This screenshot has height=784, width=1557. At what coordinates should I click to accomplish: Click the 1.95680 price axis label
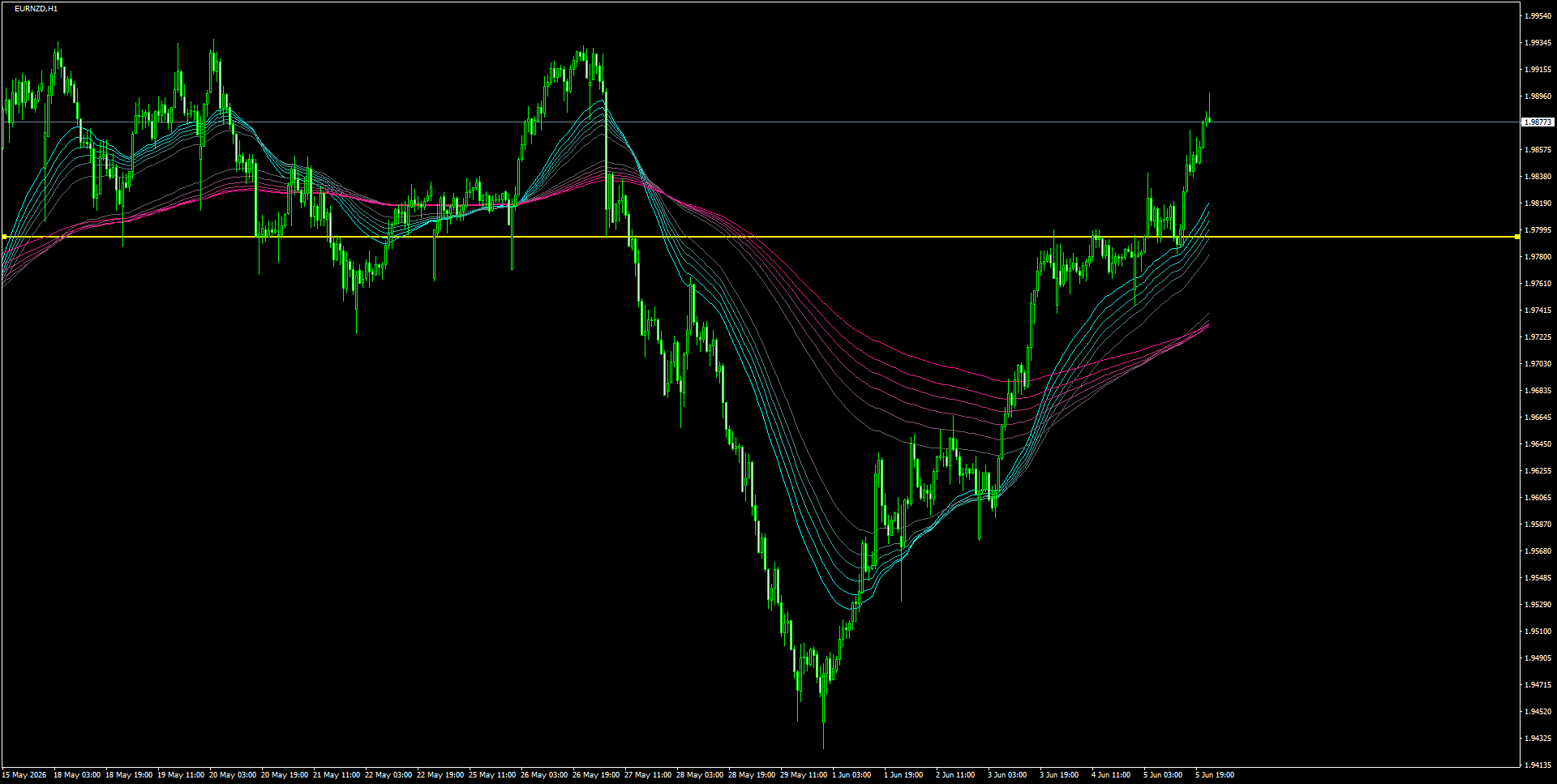pyautogui.click(x=1538, y=551)
